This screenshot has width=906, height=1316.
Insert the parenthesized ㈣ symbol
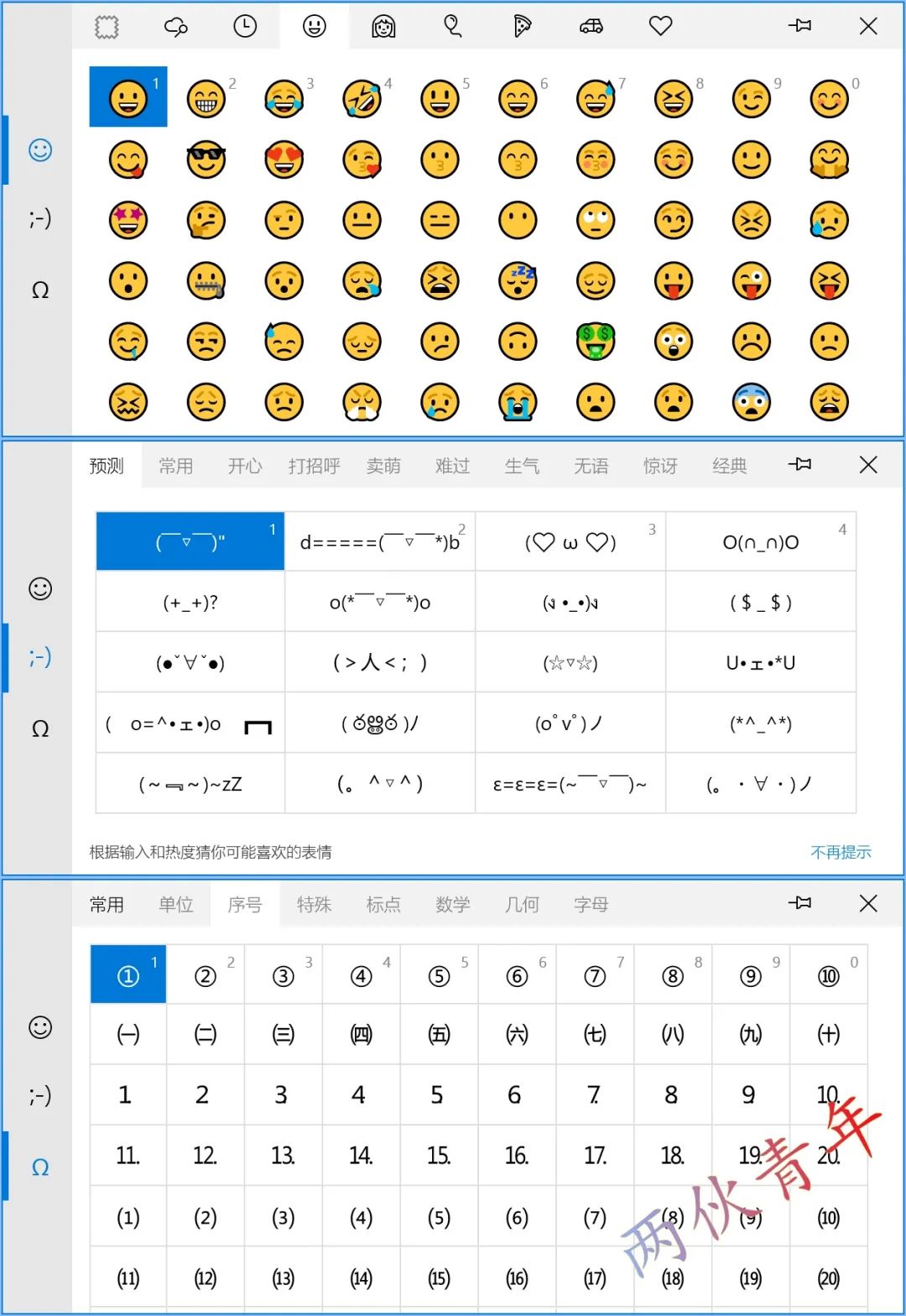(x=362, y=1035)
